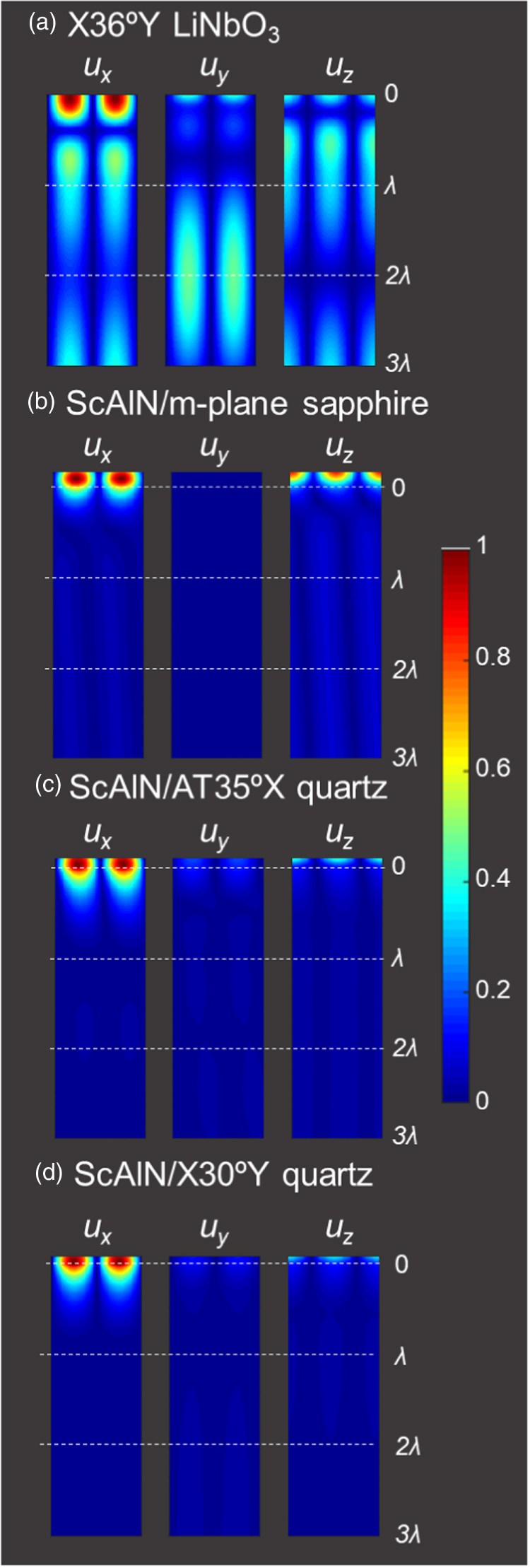
Task: Pick the u_x plot of ScAlN/AT35°X quartz
Action: 100,998
